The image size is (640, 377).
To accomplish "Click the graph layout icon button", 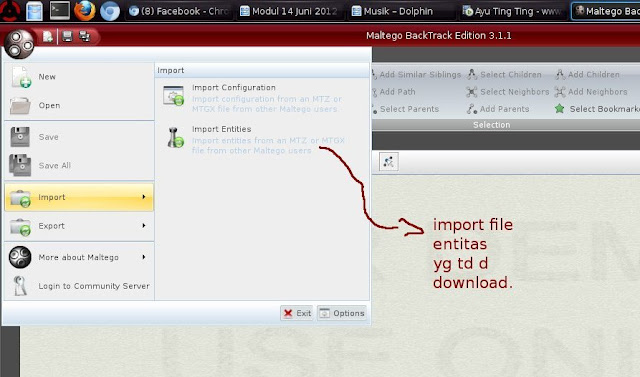I will tap(389, 162).
